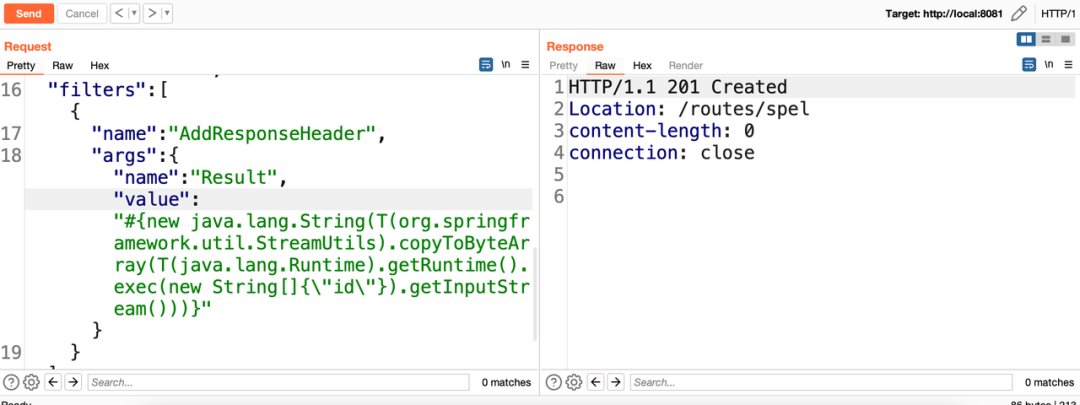
Task: Click the Target: http://local:8081 label
Action: (944, 13)
